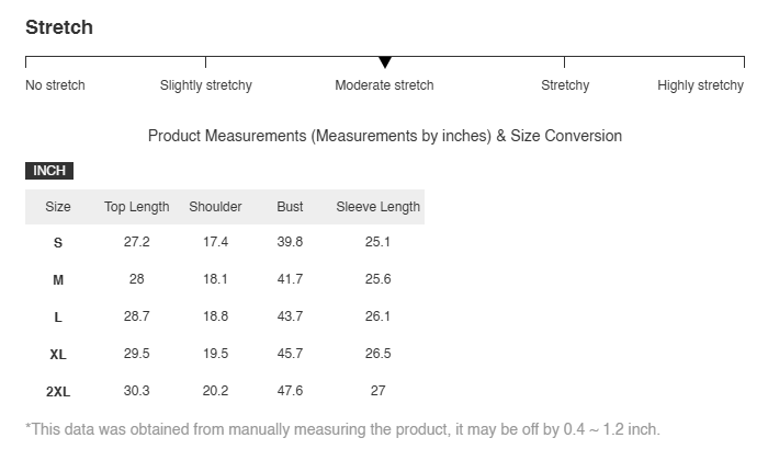Click the Bust column header

(290, 207)
